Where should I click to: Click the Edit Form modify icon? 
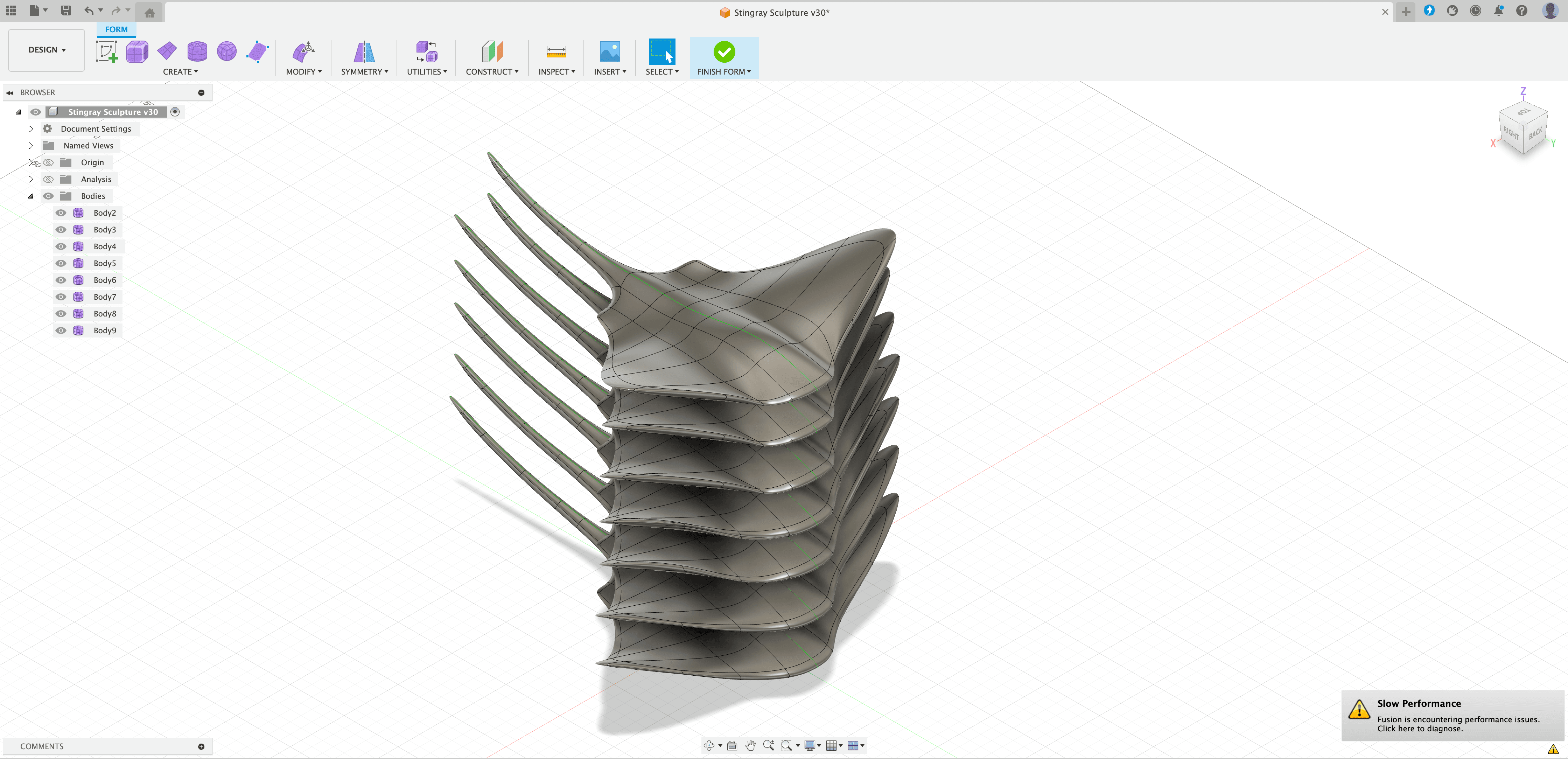303,52
